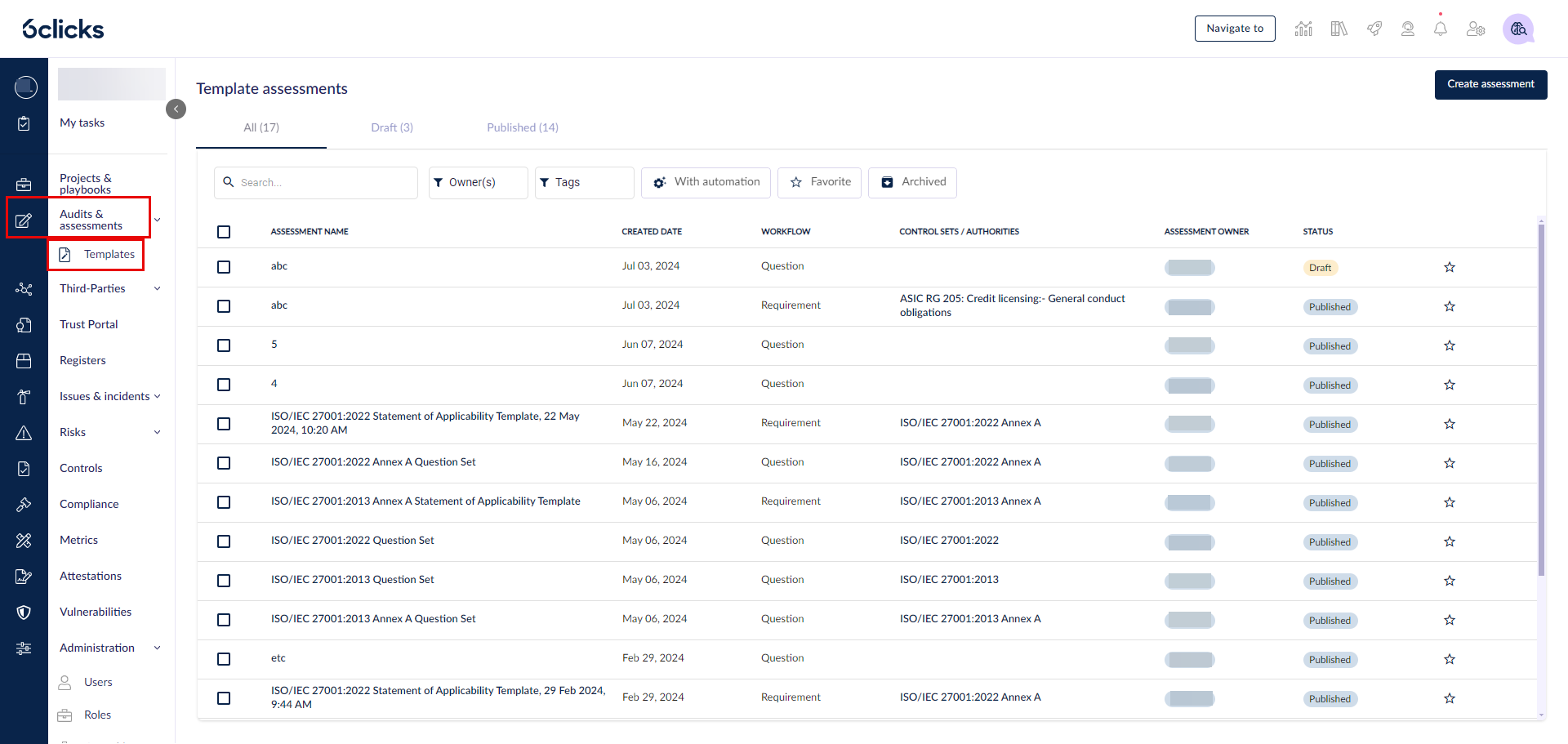The height and width of the screenshot is (744, 1568).
Task: Show Archived assessments
Action: [912, 182]
